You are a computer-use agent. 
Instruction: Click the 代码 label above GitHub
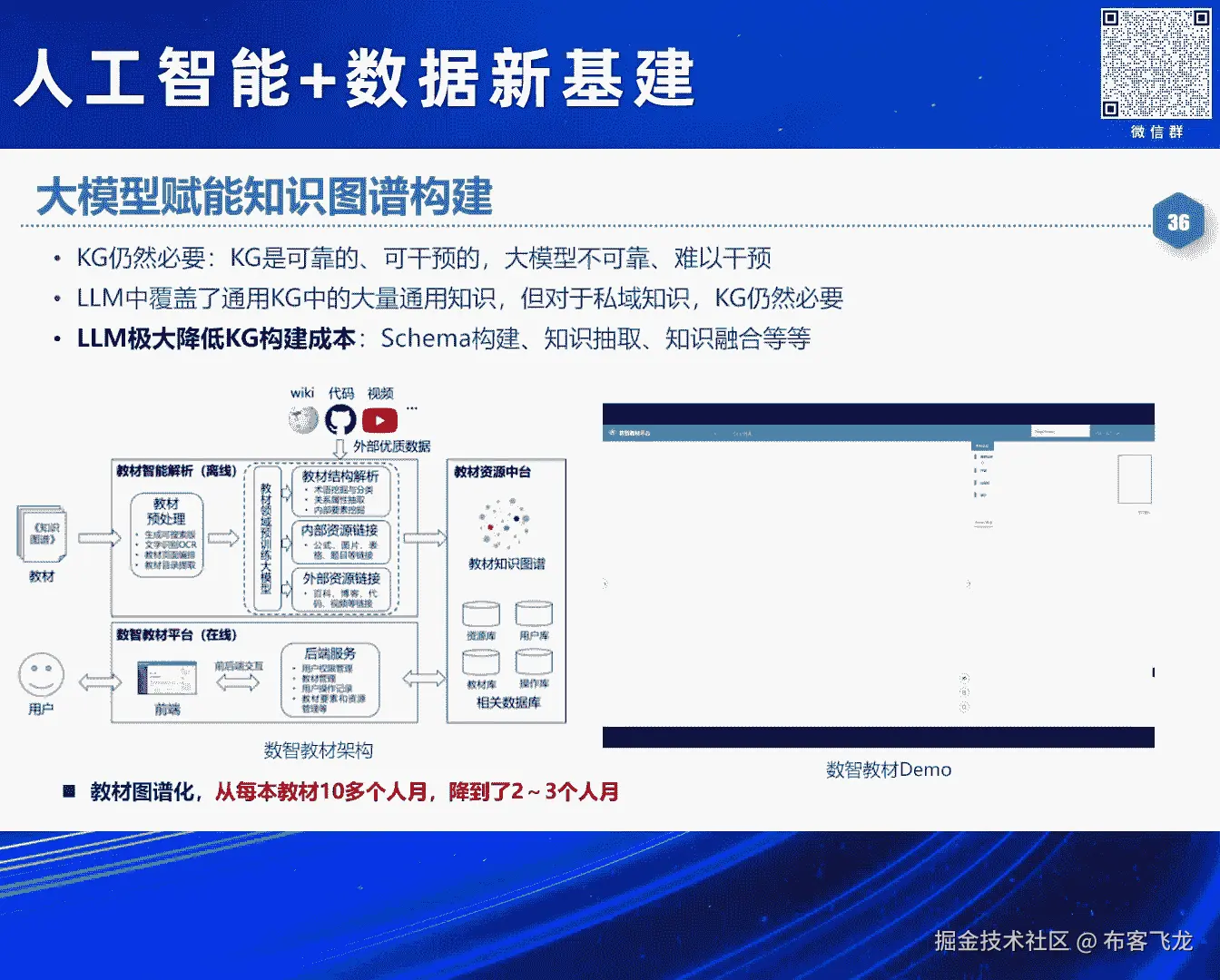click(x=341, y=393)
